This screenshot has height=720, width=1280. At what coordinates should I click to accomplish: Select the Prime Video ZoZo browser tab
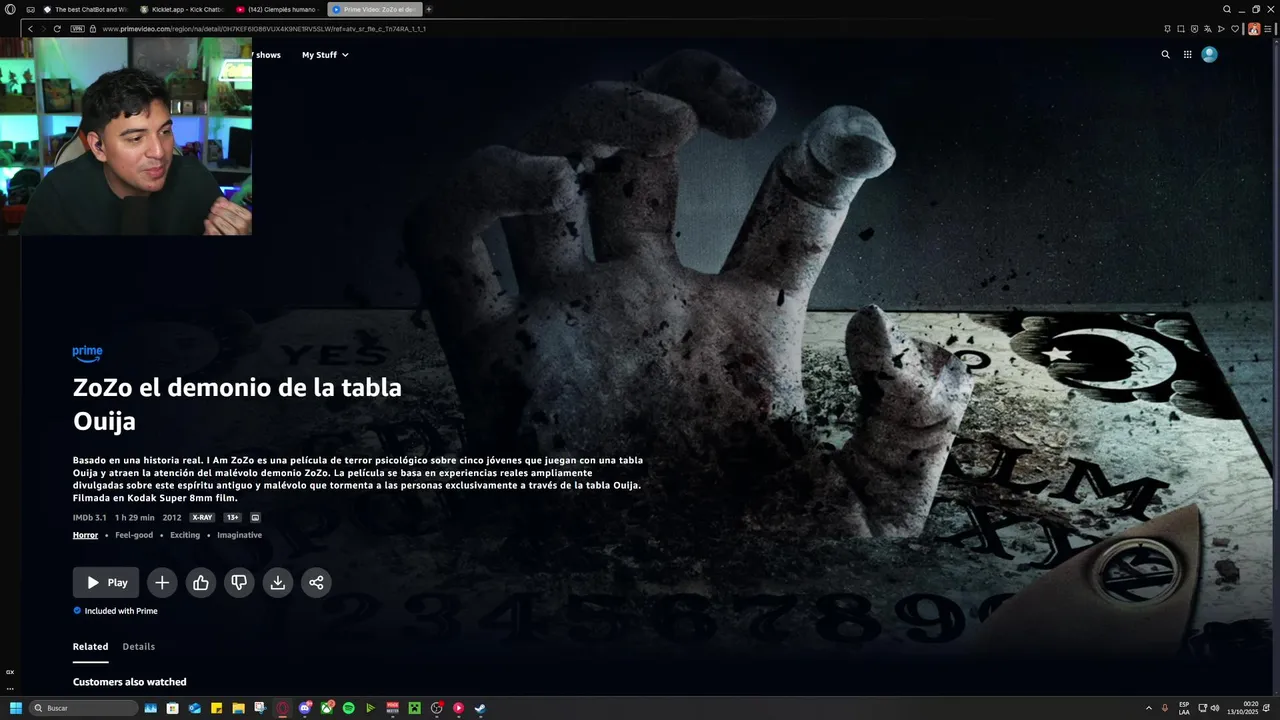tap(373, 9)
